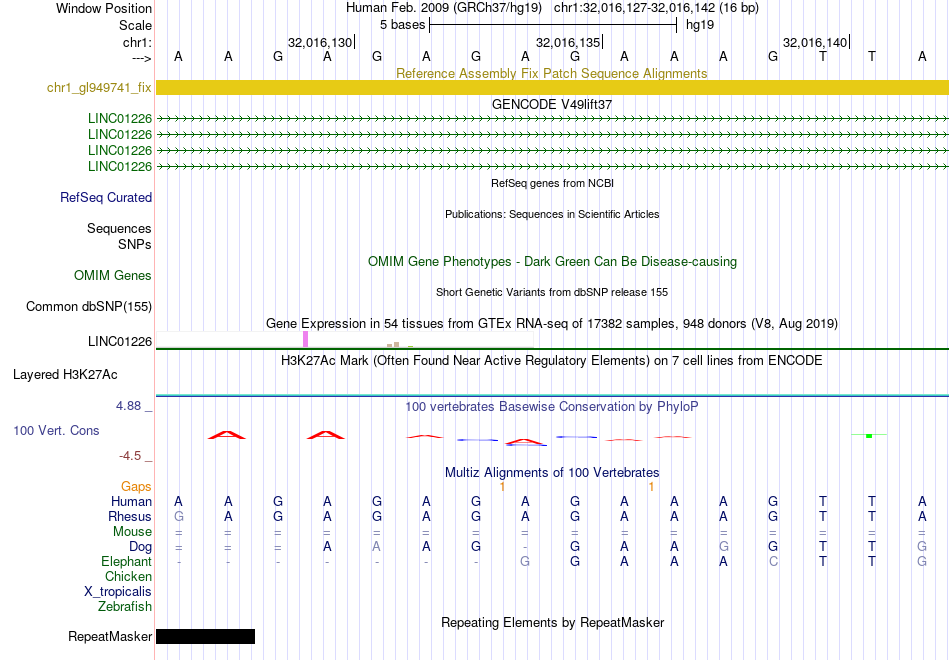This screenshot has height=660, width=950.
Task: Click Human Feb. 2009 (GRCh37/hg19) assembly title
Action: [444, 8]
